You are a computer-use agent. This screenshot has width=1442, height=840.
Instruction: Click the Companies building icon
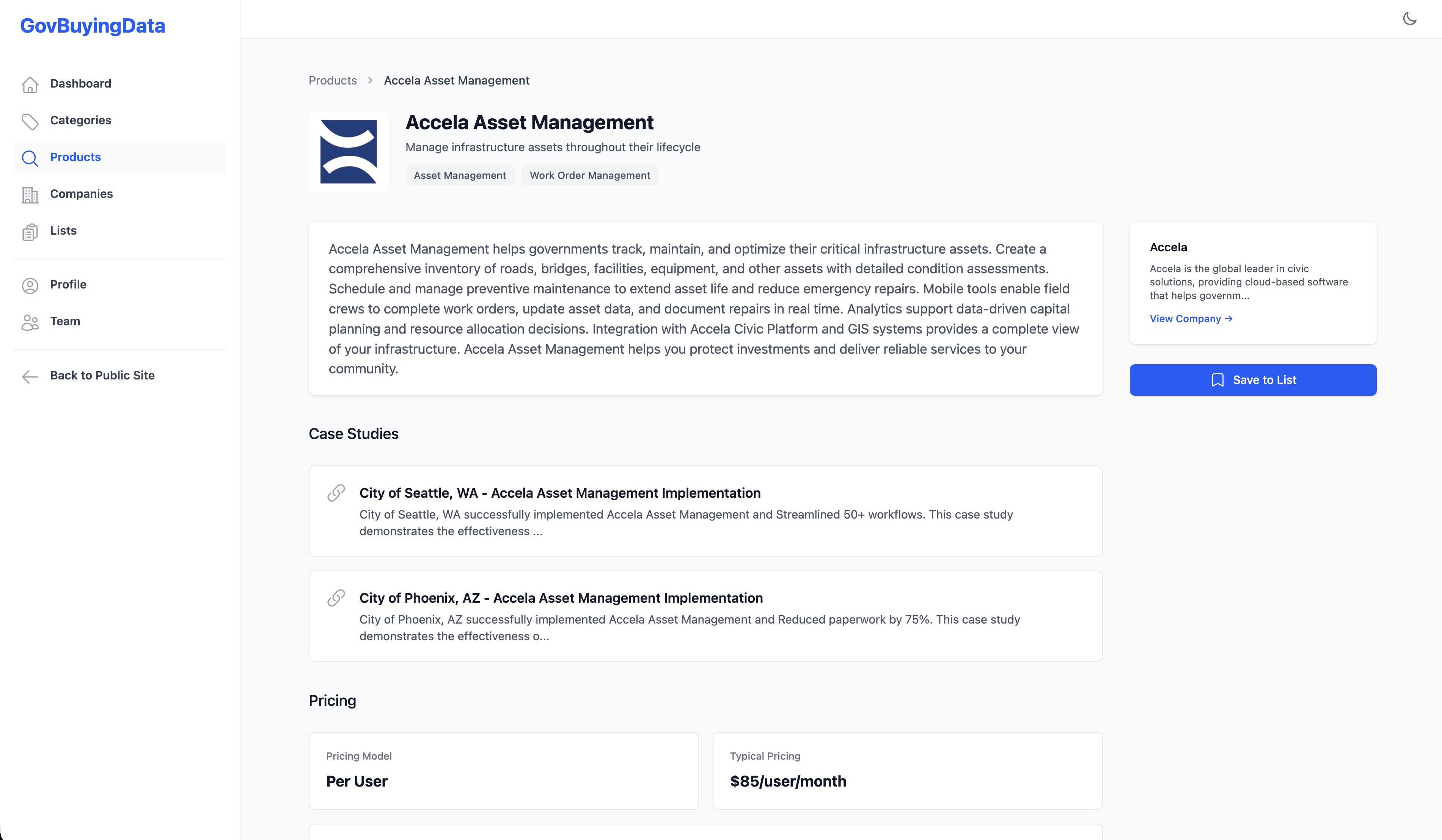point(30,194)
